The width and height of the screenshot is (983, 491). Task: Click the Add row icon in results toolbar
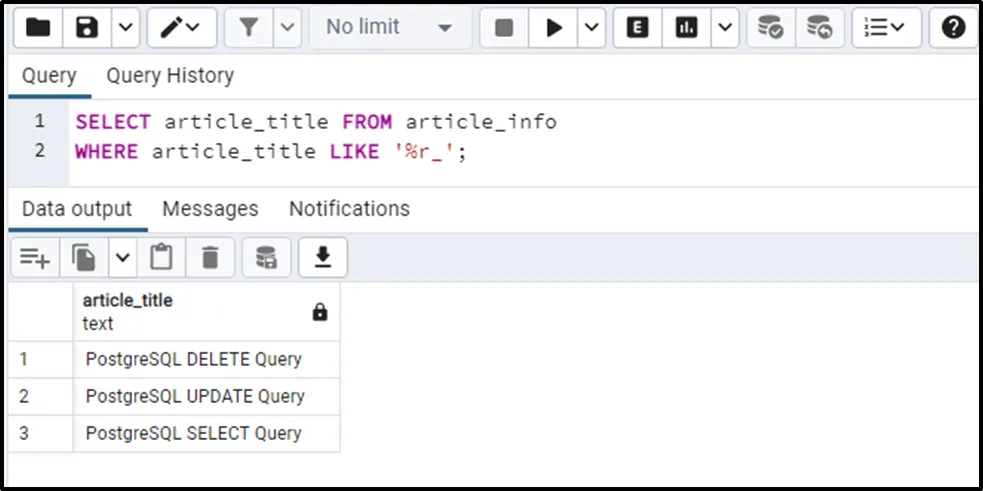34,258
